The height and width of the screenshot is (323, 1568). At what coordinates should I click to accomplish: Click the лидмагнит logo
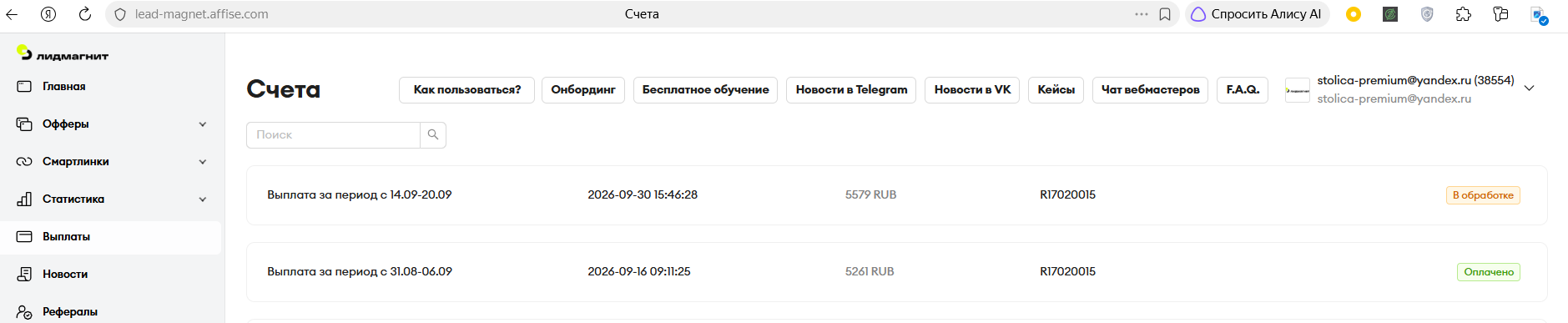[63, 53]
